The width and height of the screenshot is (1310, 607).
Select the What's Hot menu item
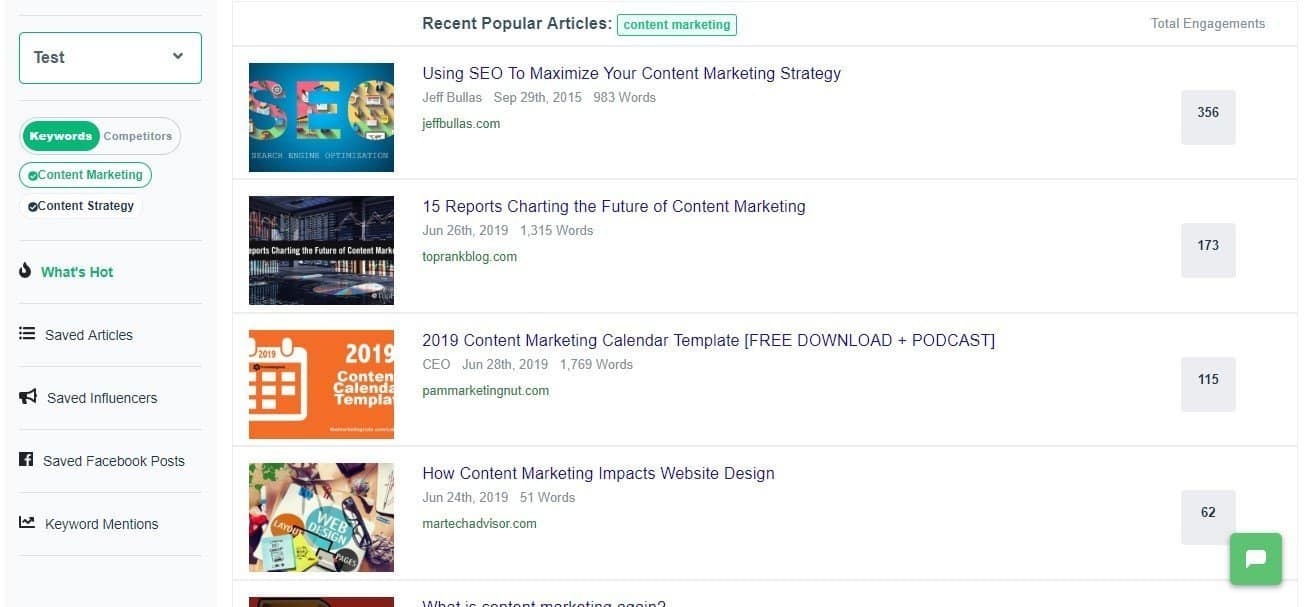tap(77, 271)
